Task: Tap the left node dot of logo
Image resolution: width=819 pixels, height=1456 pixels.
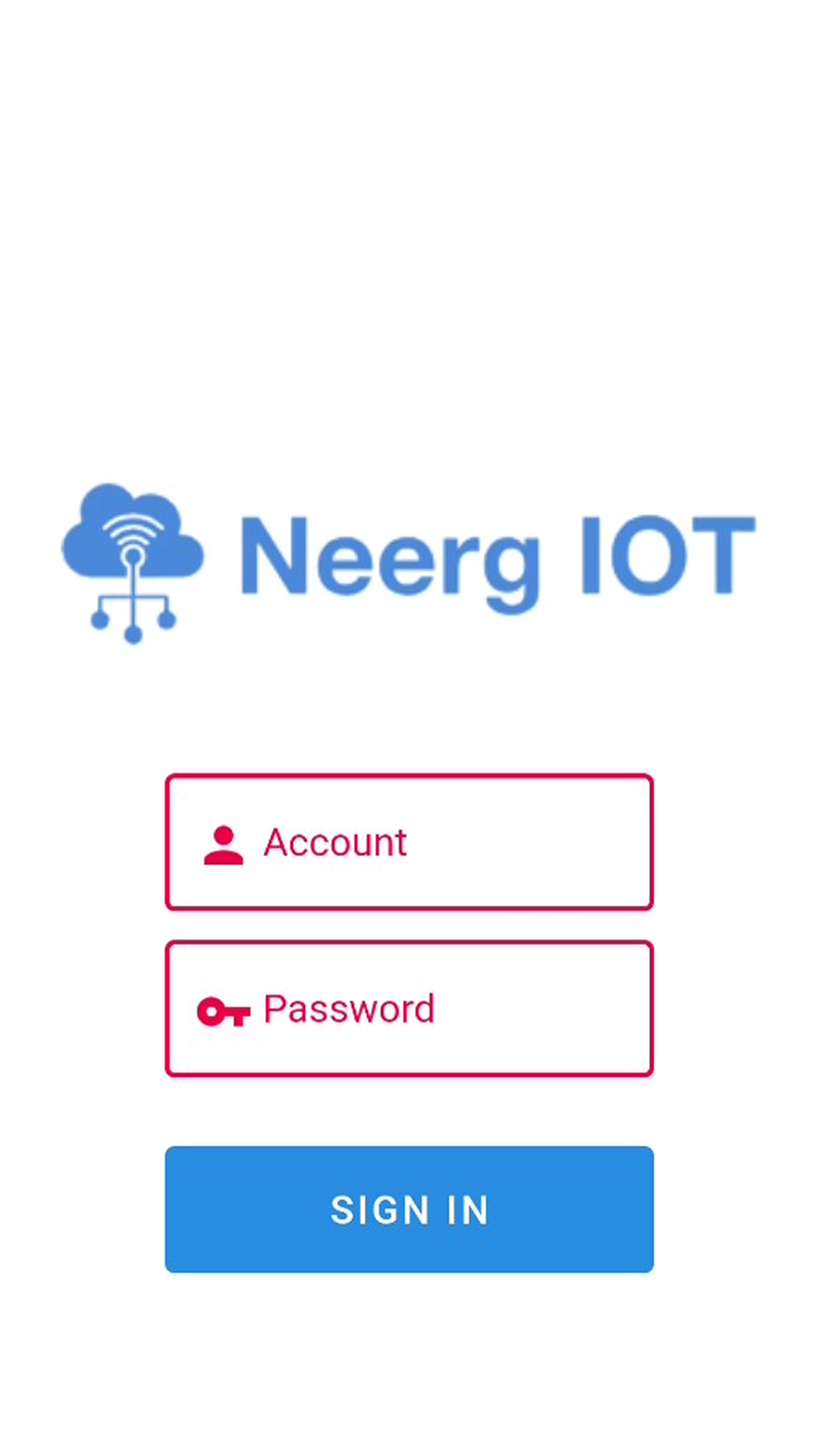Action: point(99,620)
